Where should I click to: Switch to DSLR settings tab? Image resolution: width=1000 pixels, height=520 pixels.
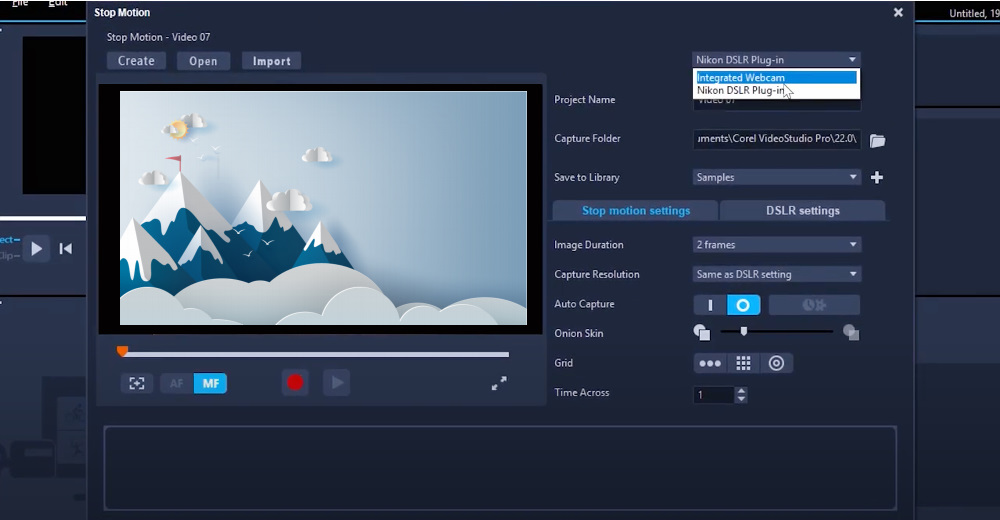(x=802, y=211)
